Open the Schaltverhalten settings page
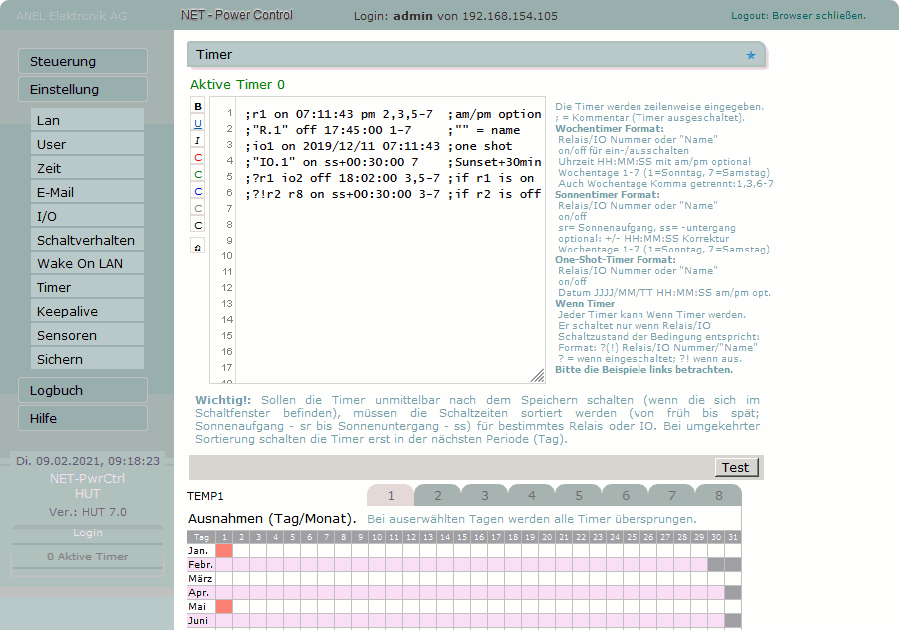899x630 pixels. click(87, 240)
